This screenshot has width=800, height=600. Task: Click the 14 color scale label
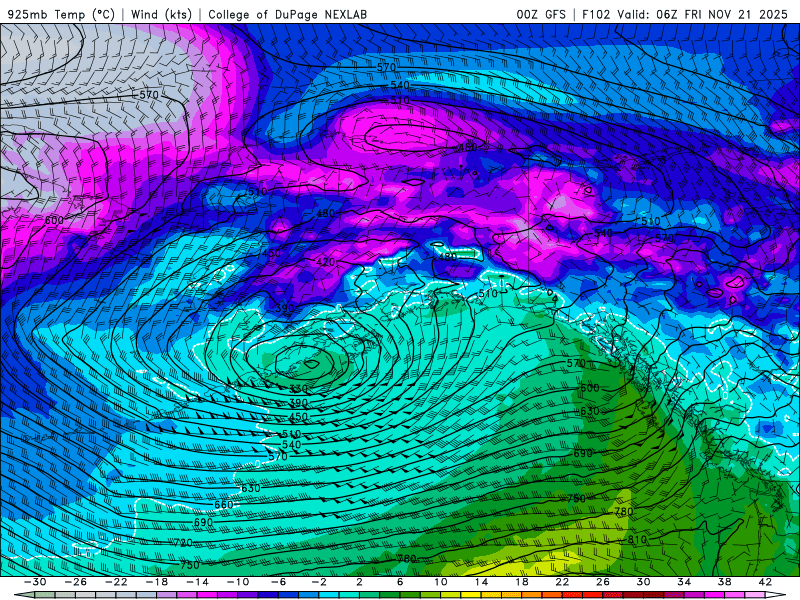pos(481,582)
